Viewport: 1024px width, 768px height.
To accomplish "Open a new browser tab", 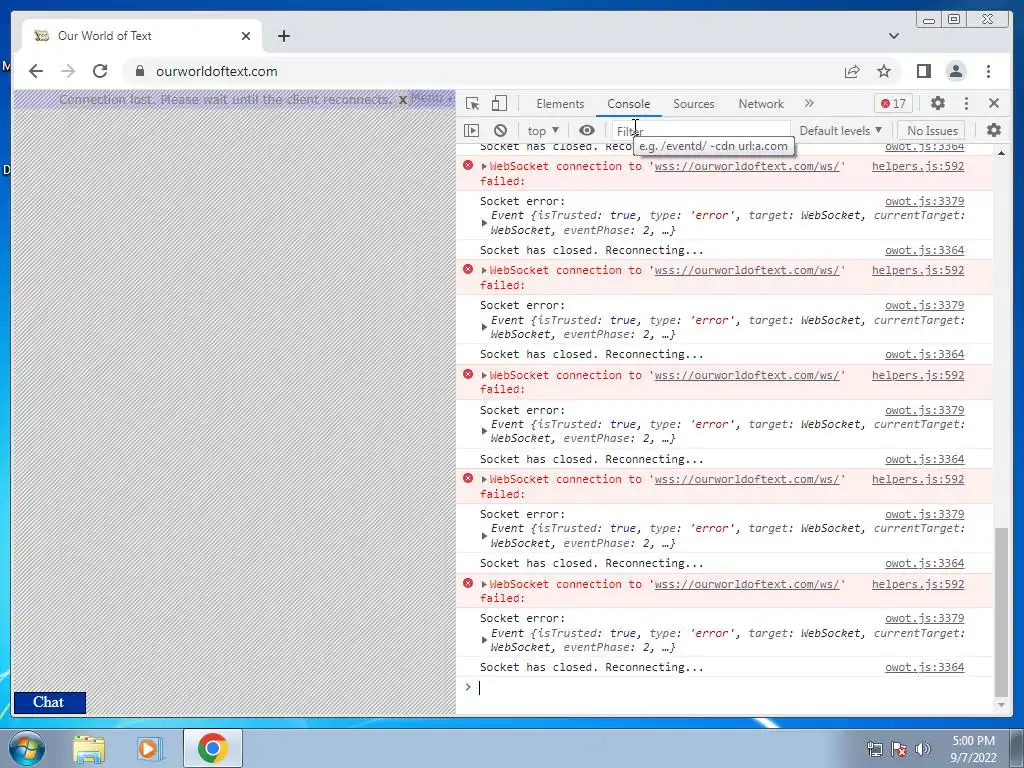I will [283, 36].
